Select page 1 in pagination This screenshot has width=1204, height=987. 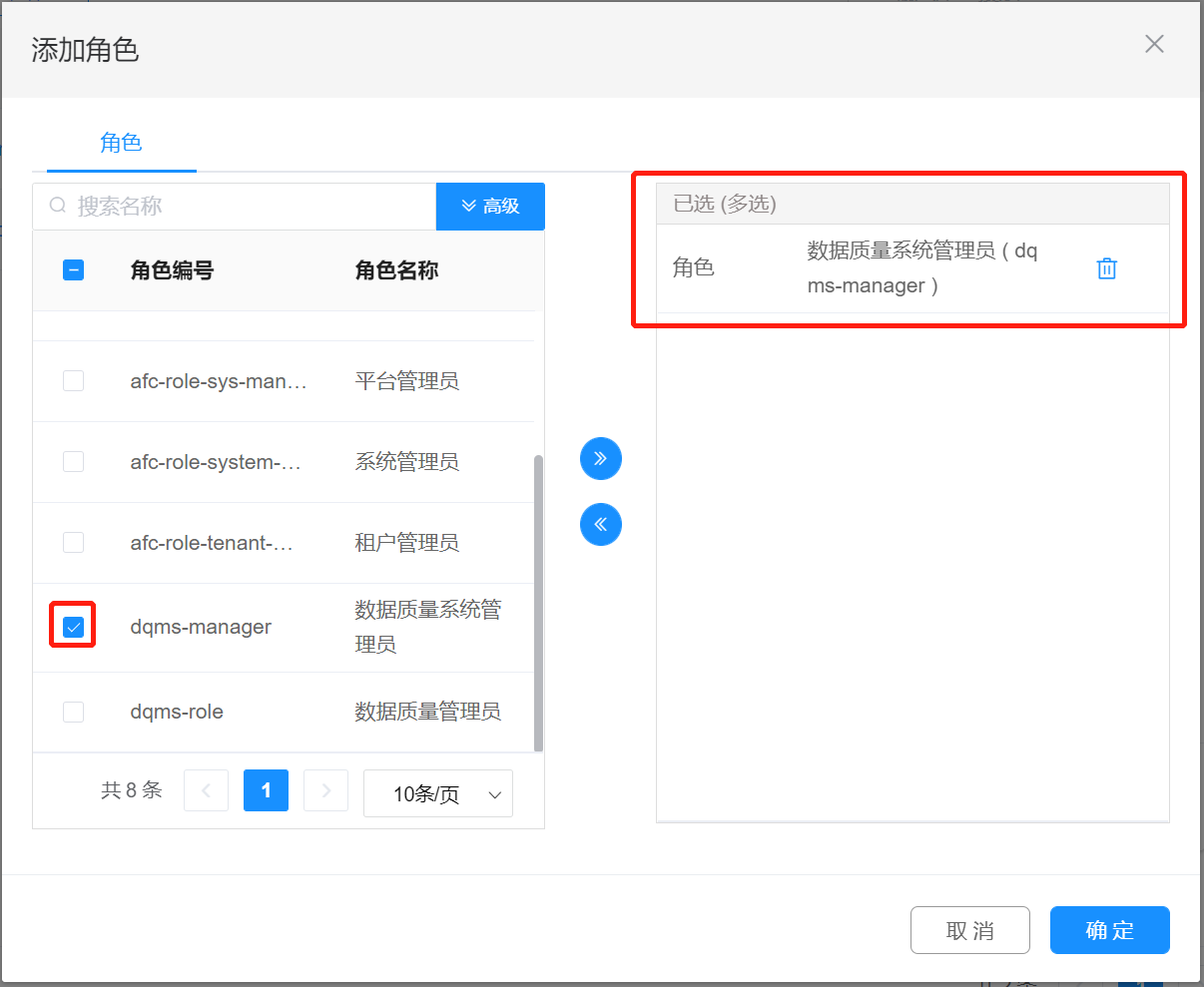(266, 790)
